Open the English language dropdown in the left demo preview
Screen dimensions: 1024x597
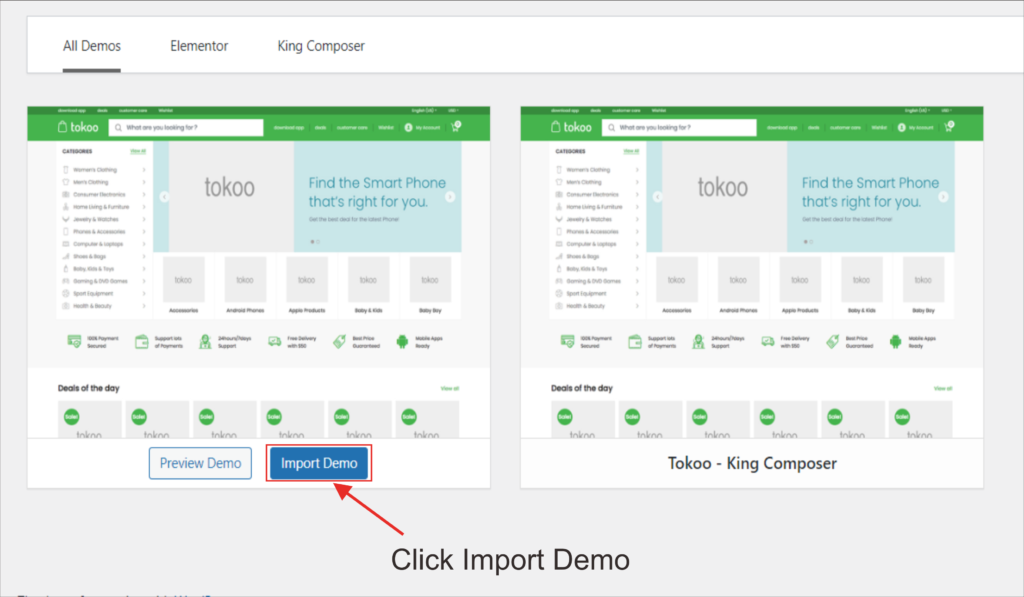pyautogui.click(x=424, y=110)
